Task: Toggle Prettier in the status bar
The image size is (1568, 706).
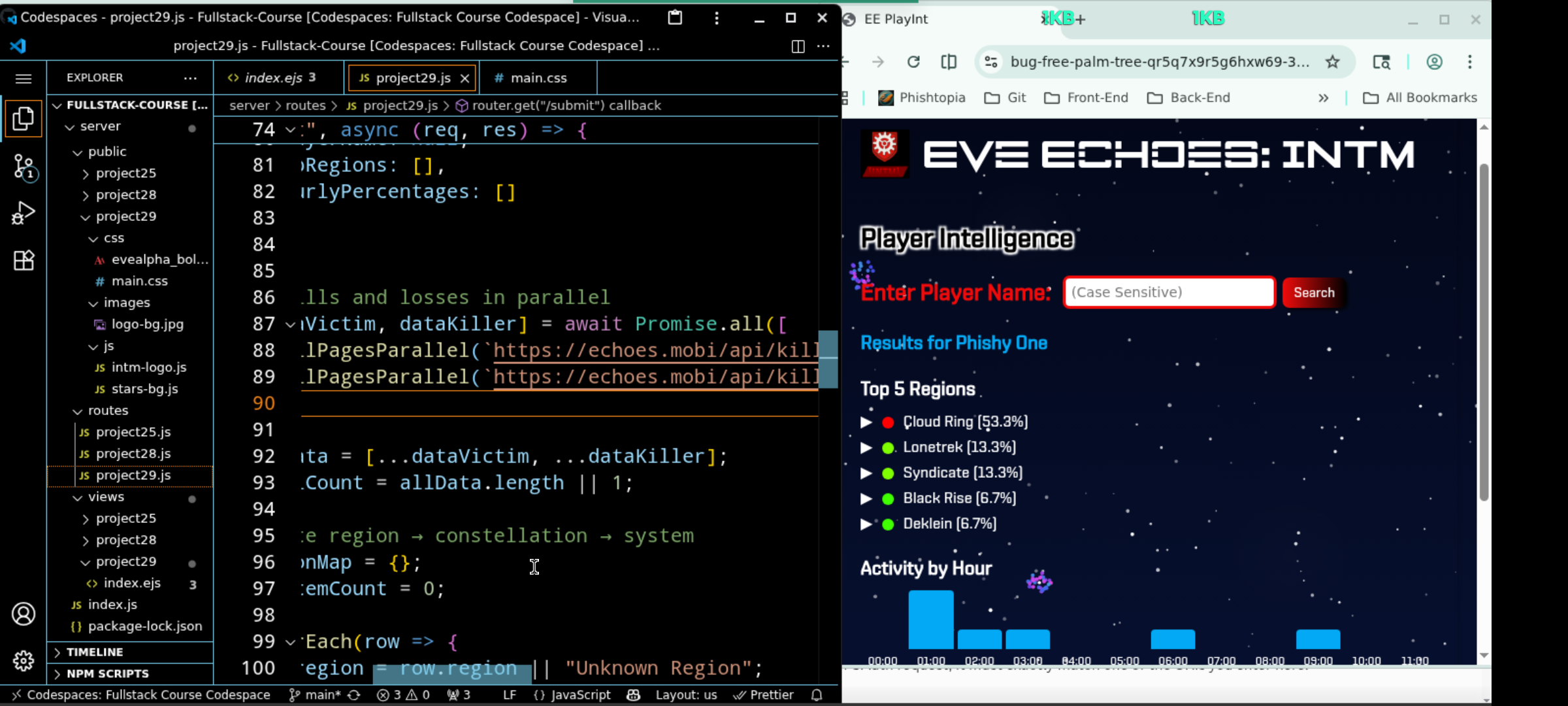Action: pyautogui.click(x=764, y=695)
